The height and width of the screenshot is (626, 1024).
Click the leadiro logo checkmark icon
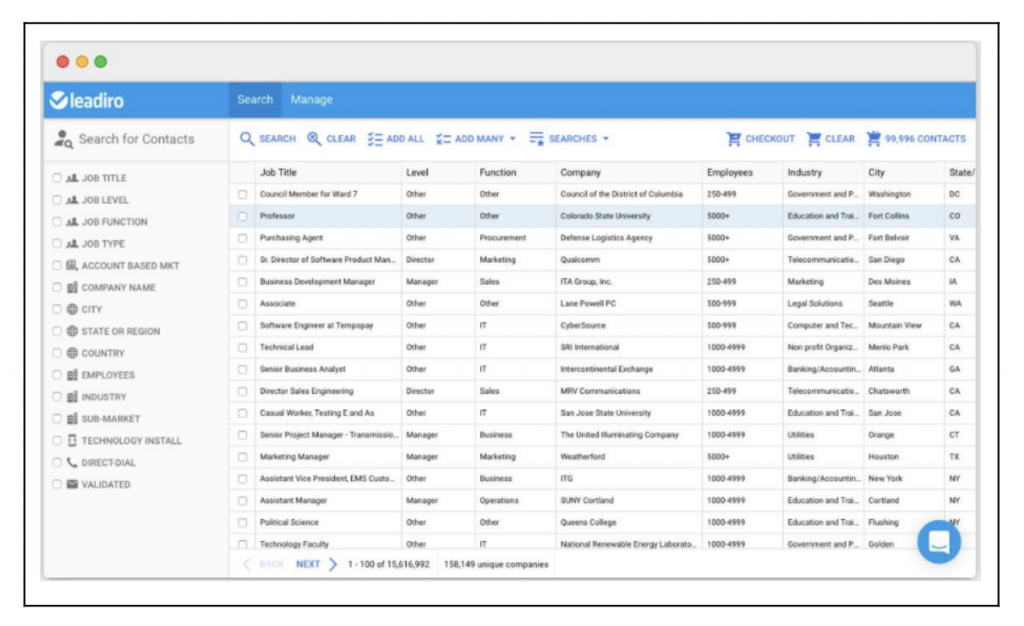point(59,99)
